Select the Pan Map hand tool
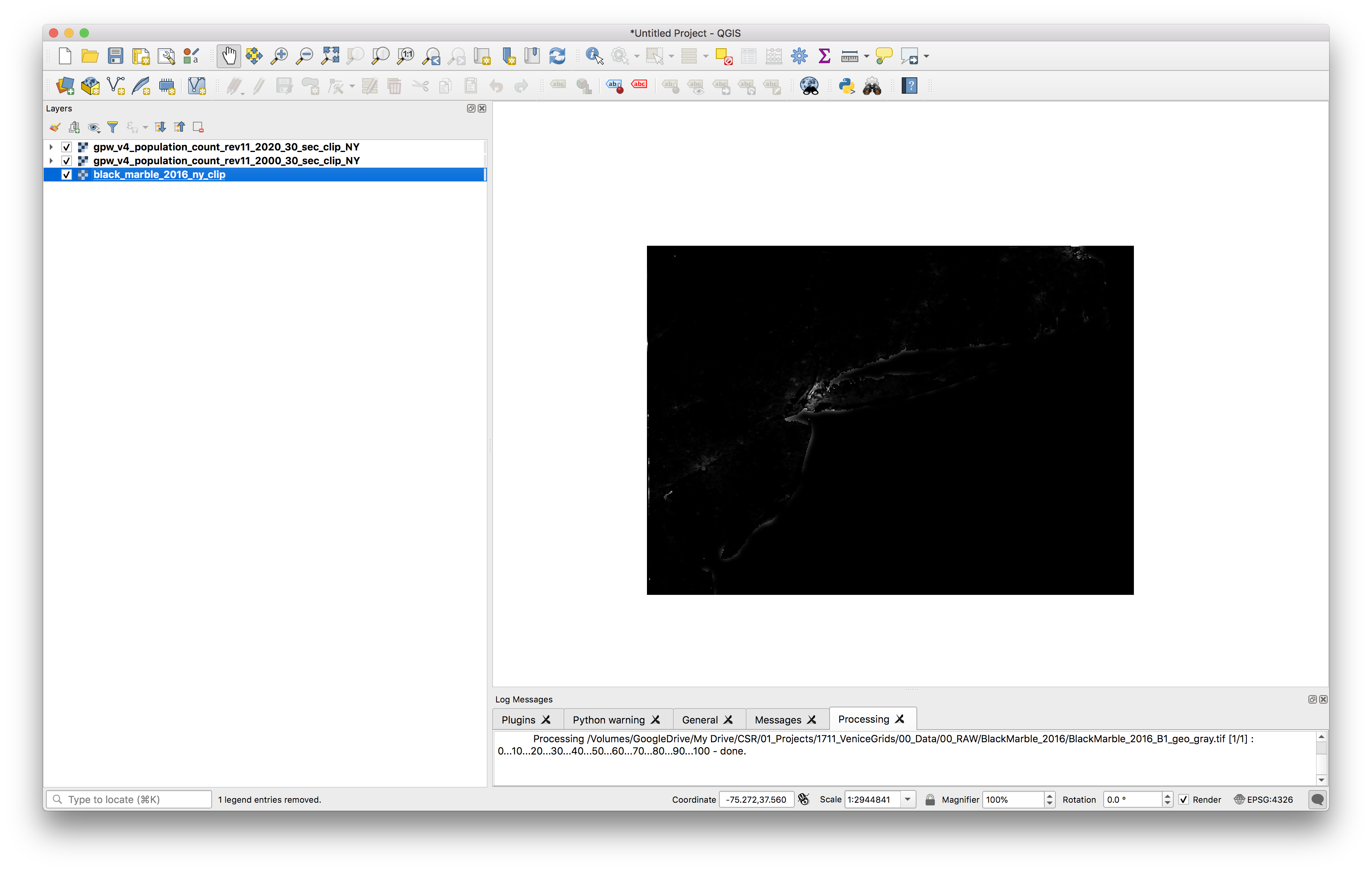 point(229,56)
